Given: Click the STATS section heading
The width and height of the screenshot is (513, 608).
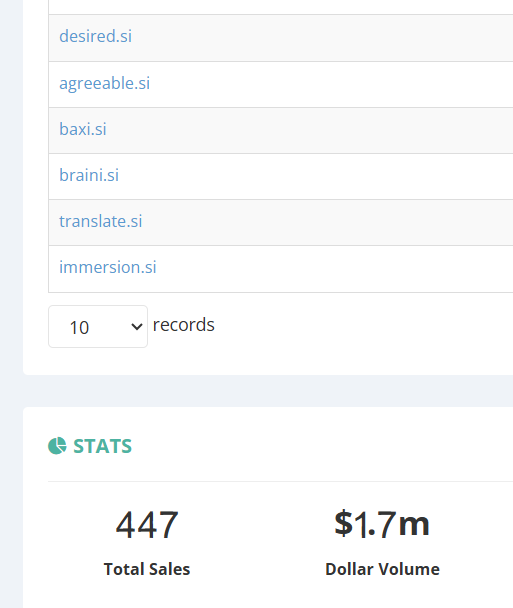Looking at the screenshot, I should click(x=102, y=446).
